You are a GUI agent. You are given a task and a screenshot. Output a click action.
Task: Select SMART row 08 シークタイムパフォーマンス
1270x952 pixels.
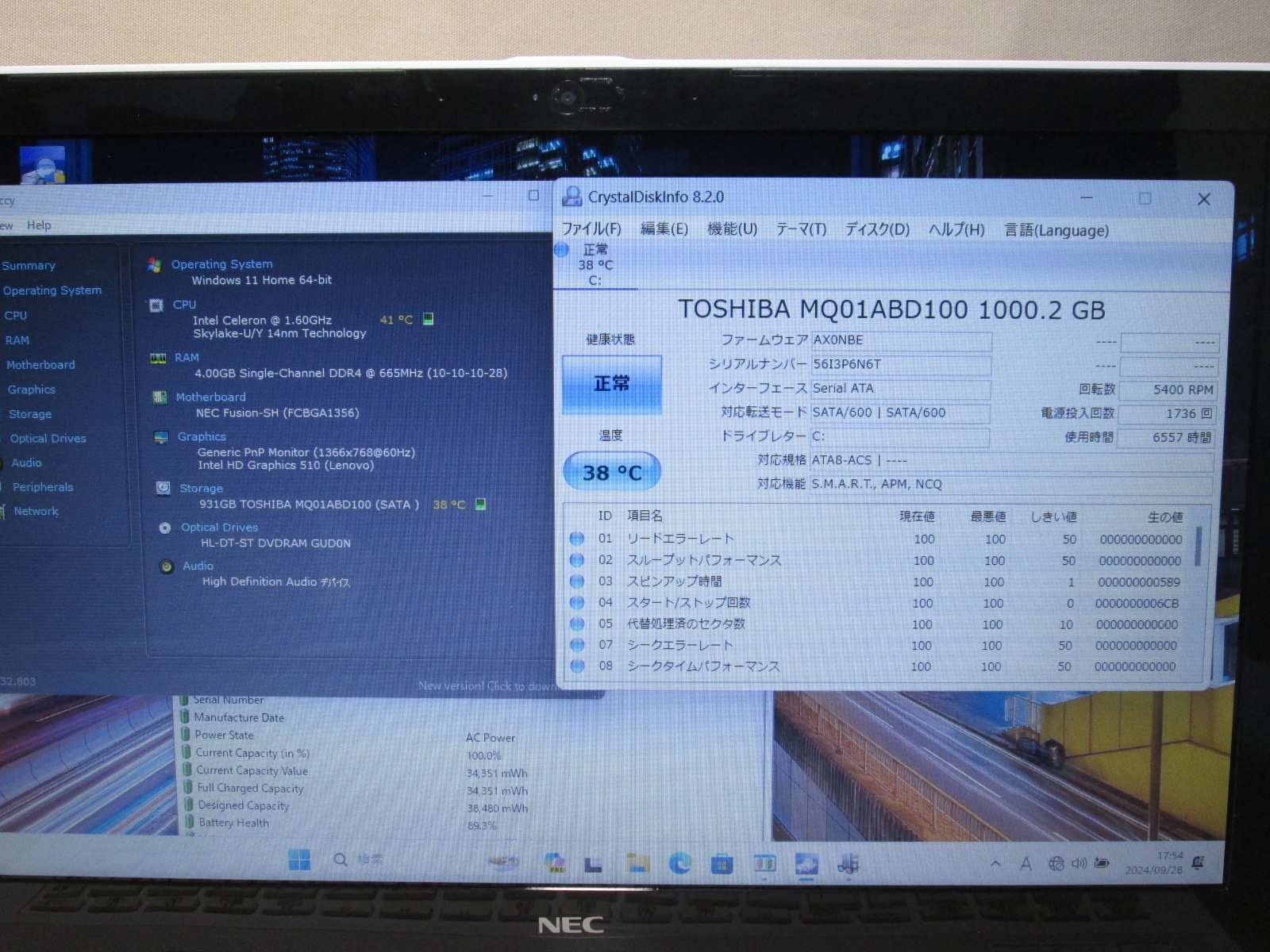click(879, 666)
